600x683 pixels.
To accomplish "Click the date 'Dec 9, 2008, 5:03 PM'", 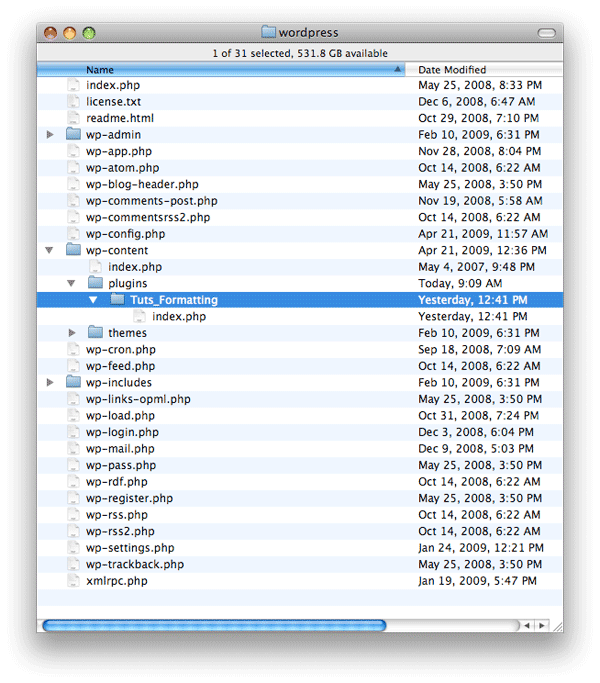I will pos(476,449).
